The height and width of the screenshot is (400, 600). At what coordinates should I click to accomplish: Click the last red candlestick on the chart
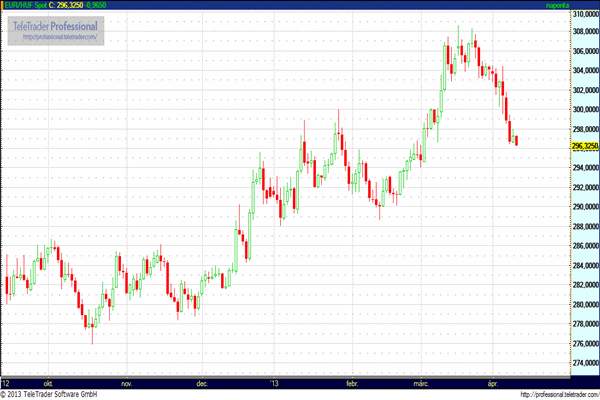tap(516, 141)
